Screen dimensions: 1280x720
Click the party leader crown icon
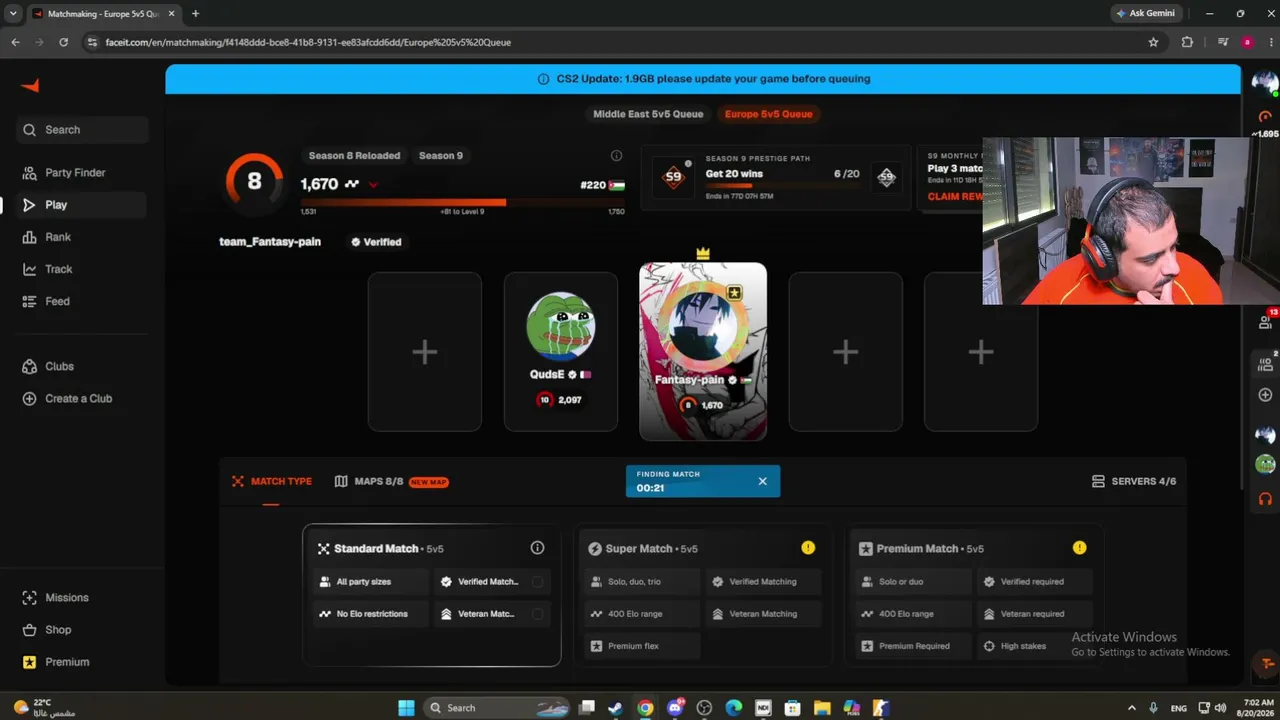703,254
